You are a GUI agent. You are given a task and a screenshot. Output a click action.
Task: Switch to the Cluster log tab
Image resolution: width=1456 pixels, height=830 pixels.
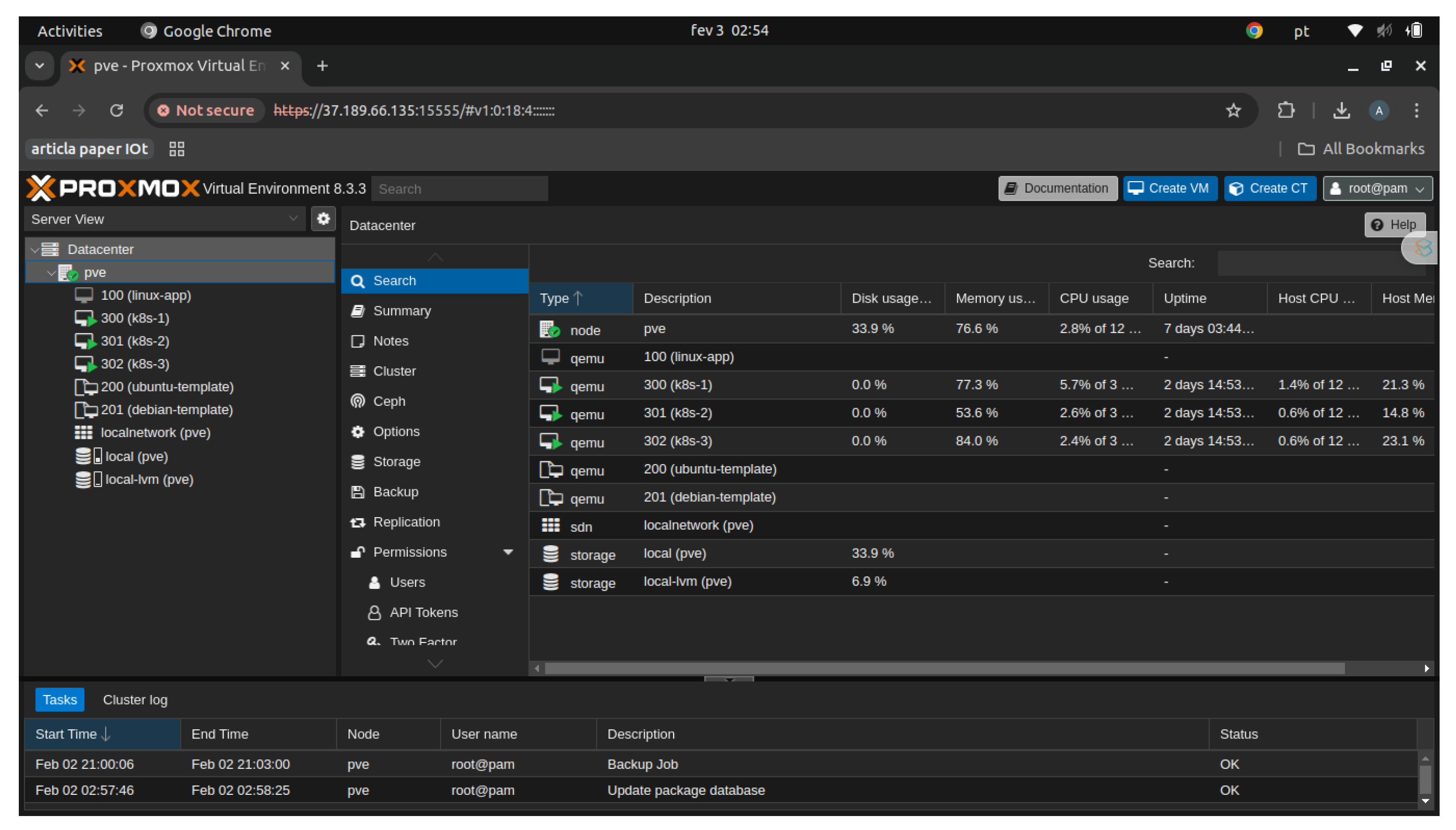135,699
